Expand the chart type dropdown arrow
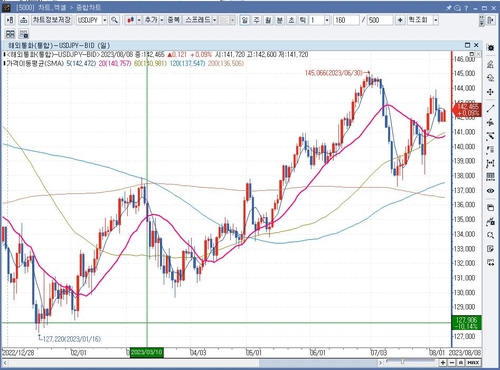Screen dimensions: 500x370 (x=139, y=20)
